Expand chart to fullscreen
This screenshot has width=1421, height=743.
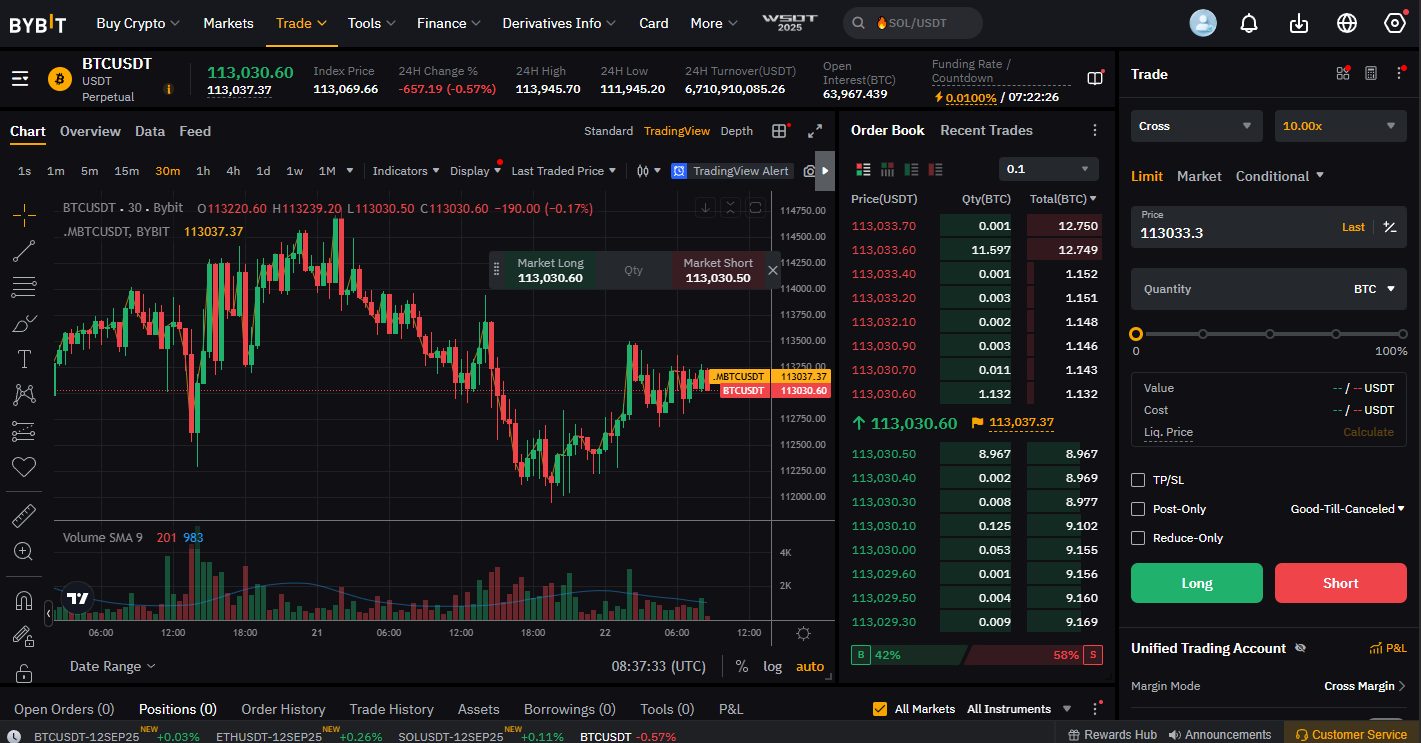pos(815,131)
